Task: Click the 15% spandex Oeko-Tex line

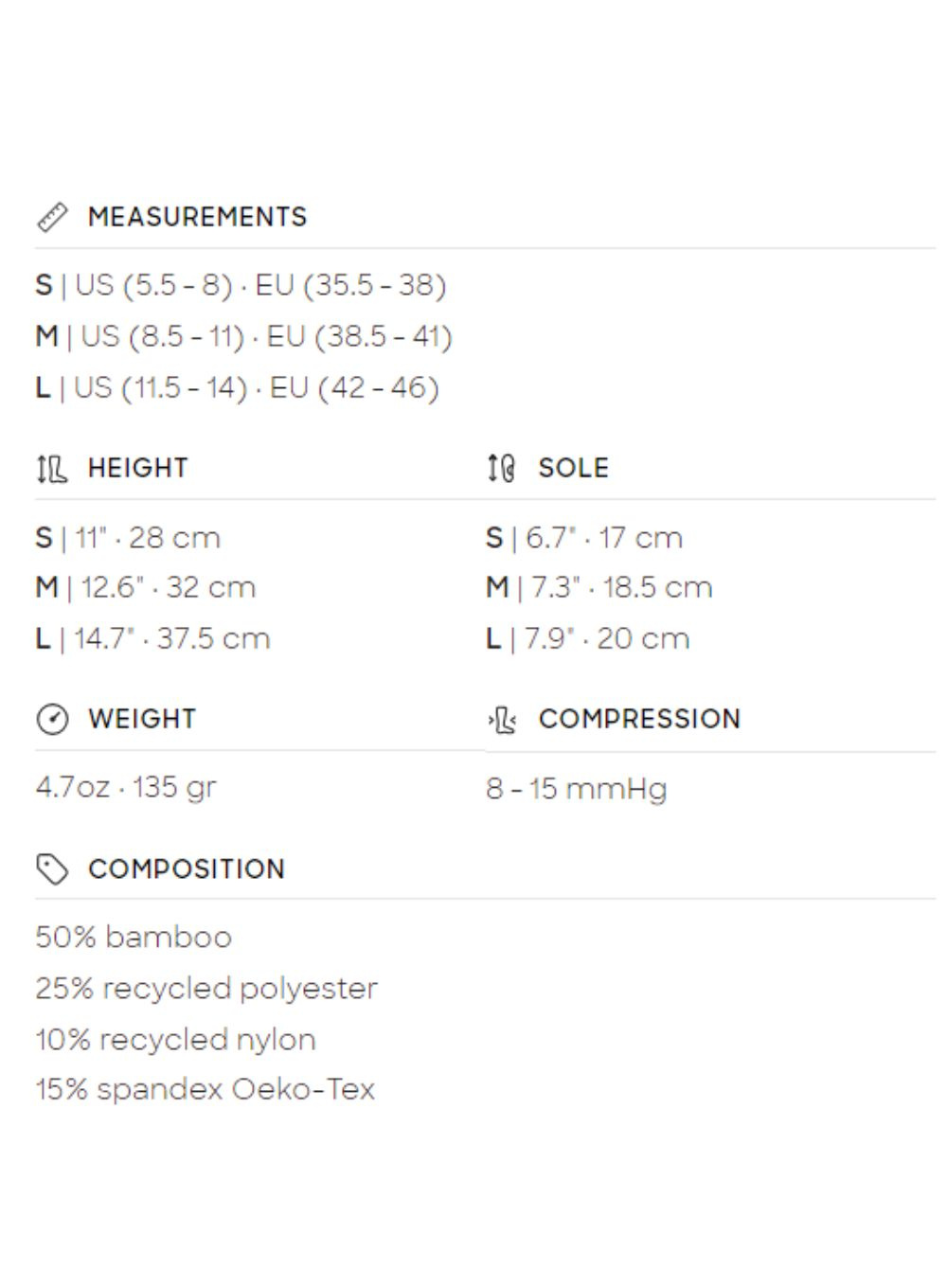Action: tap(205, 1089)
